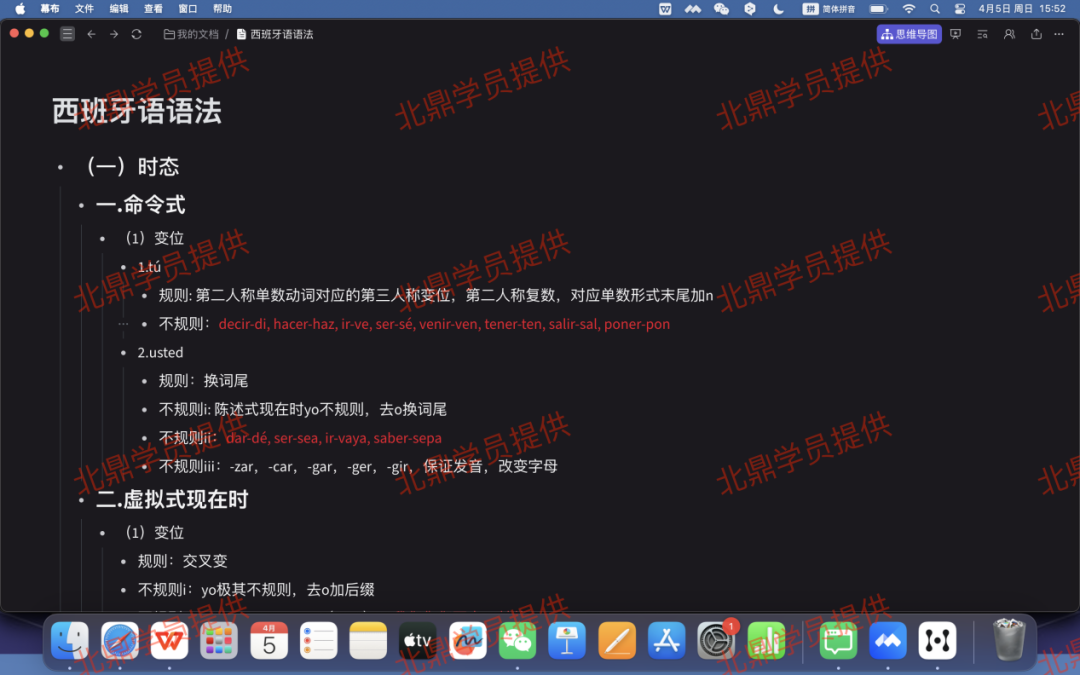Screen dimensions: 1080x675
Task: Open the 查看 menu
Action: point(153,9)
